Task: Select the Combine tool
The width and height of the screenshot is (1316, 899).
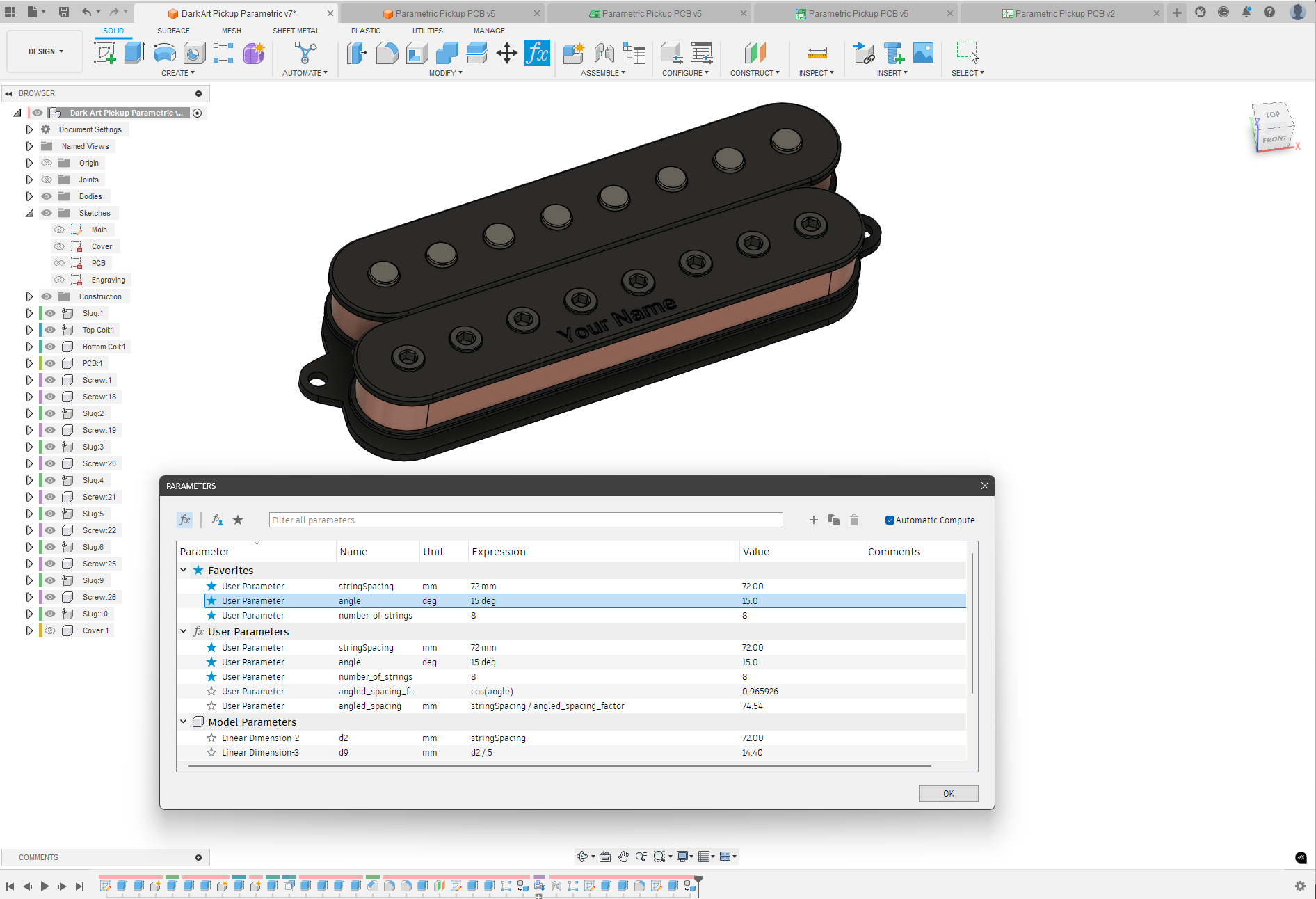Action: [x=447, y=53]
